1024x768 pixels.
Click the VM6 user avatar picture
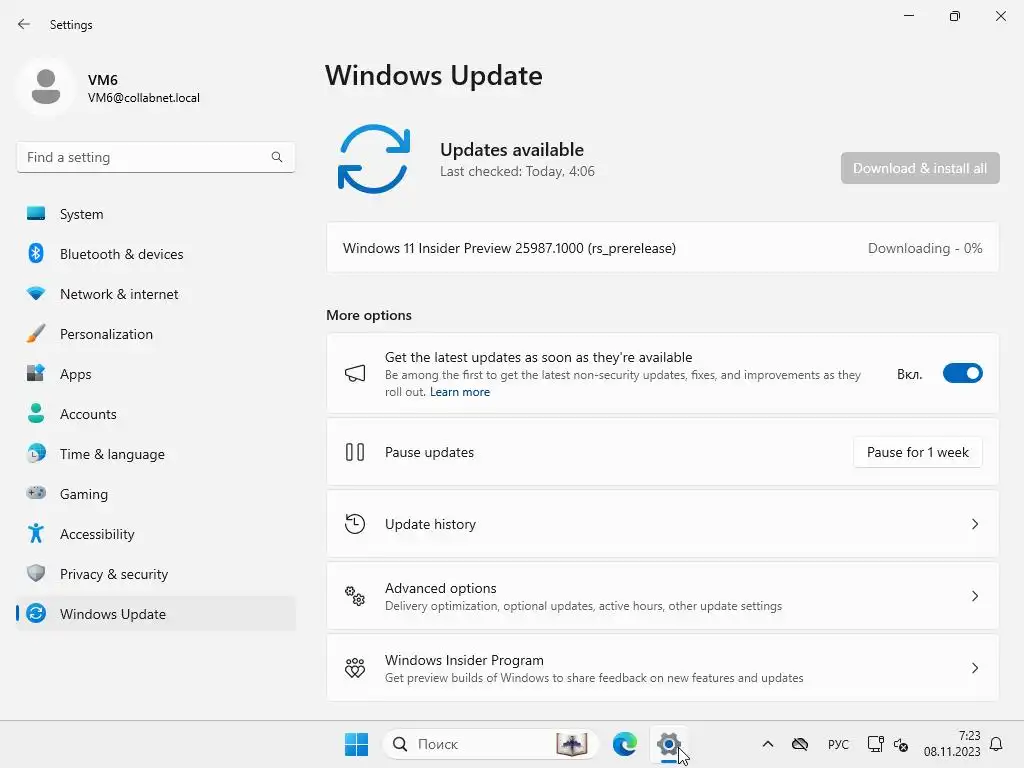46,87
